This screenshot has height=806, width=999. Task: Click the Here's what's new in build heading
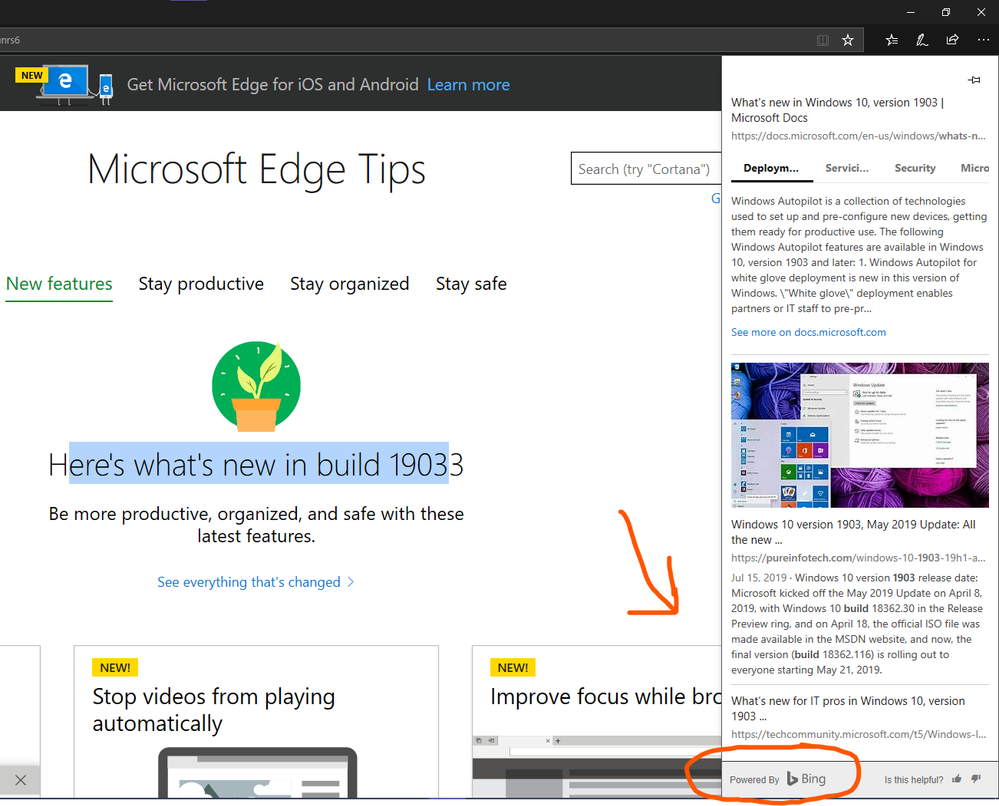tap(256, 464)
